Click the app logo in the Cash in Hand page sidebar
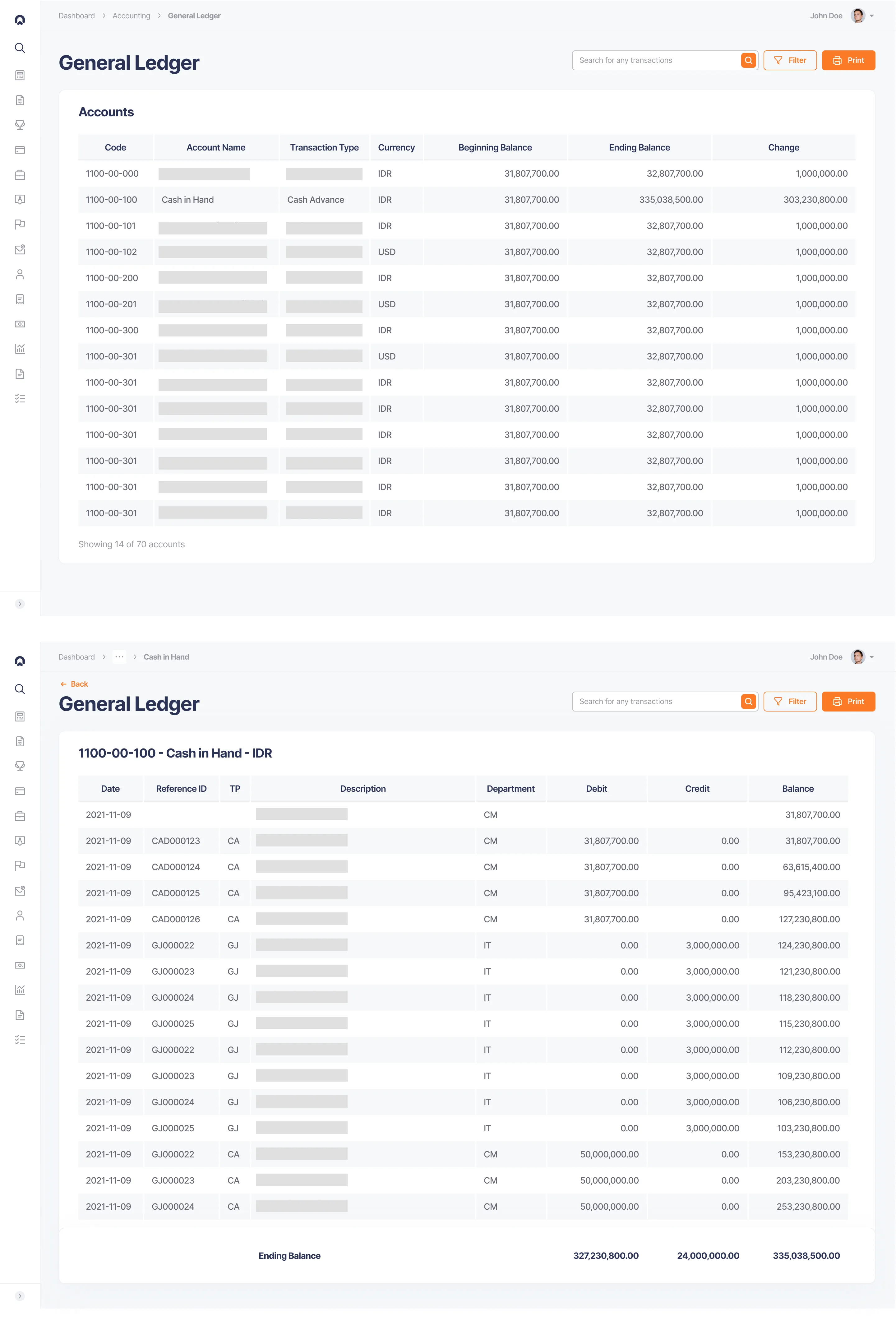Viewport: 896px width, 1321px height. 20,661
